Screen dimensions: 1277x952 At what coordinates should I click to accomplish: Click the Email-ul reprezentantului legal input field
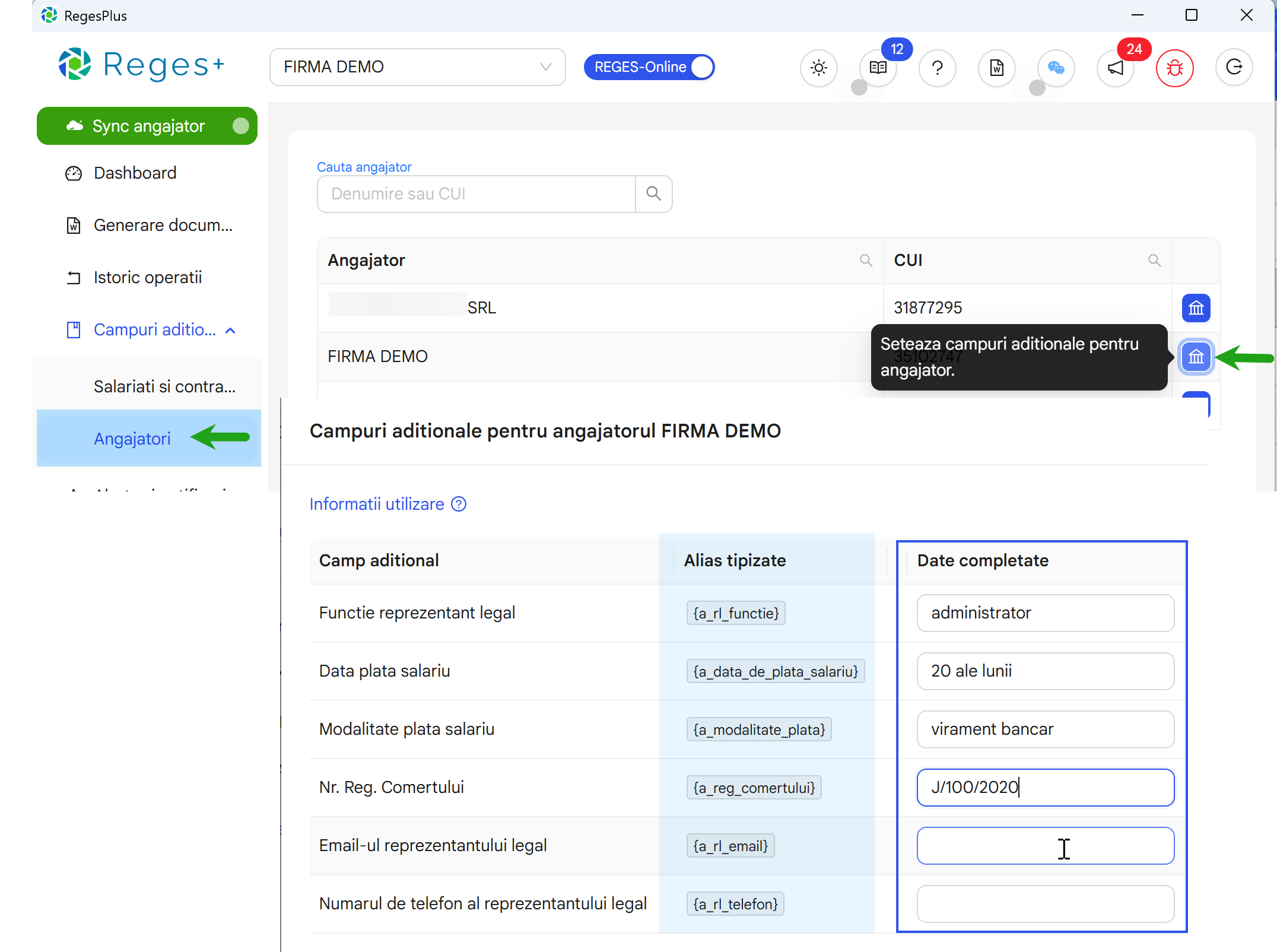click(x=1044, y=846)
